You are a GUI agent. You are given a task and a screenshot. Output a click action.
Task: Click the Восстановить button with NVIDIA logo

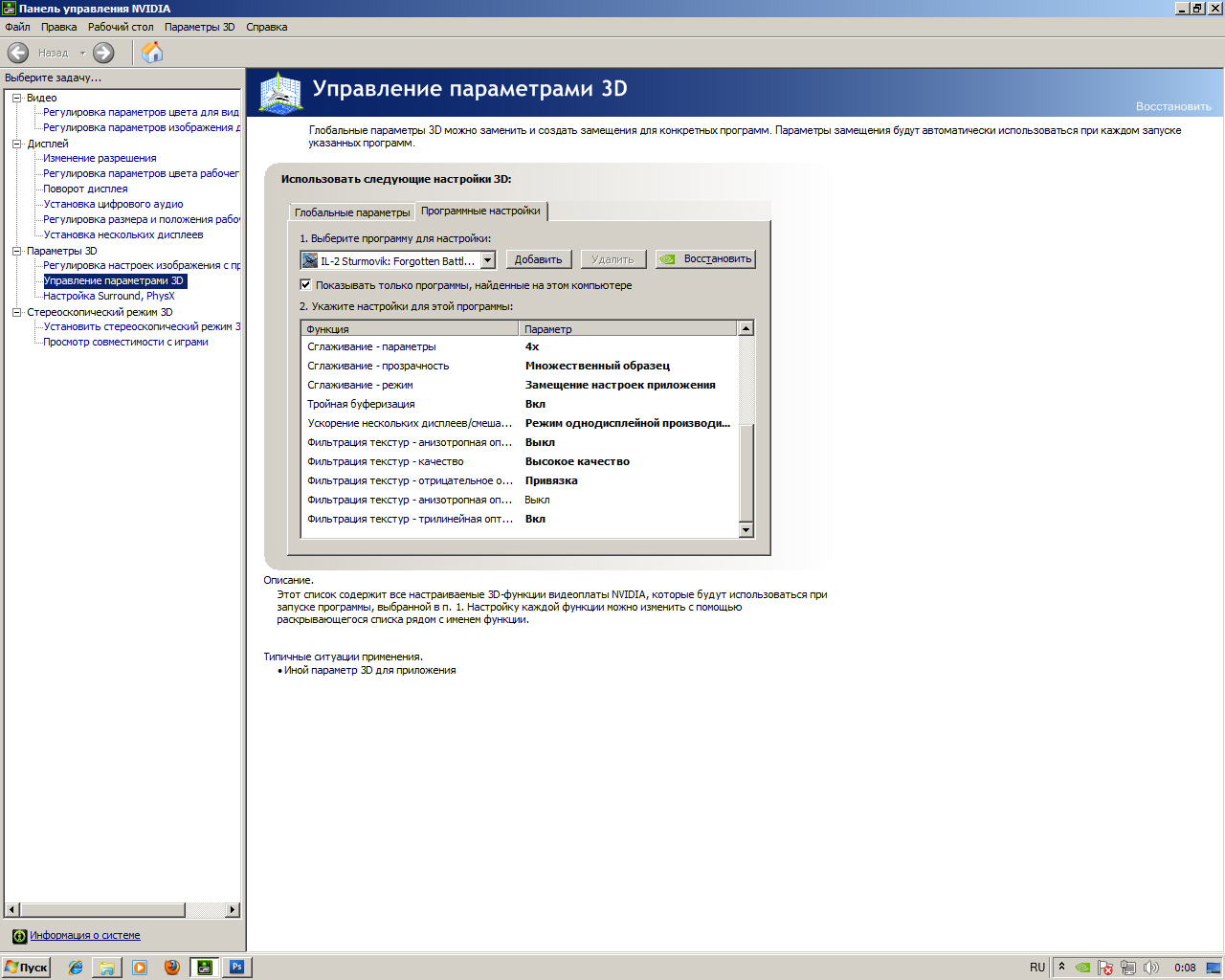tap(705, 259)
